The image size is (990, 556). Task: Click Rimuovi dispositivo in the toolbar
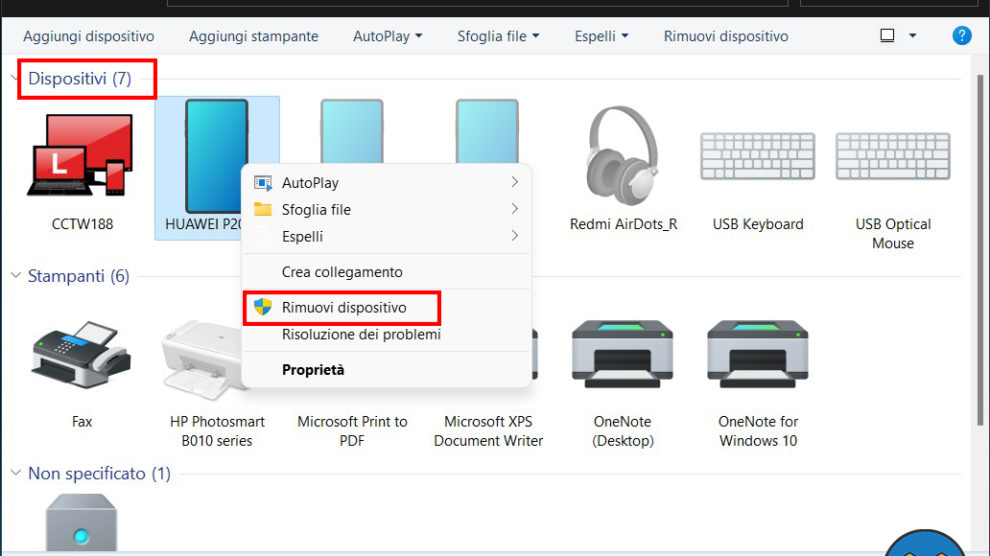[x=725, y=37]
